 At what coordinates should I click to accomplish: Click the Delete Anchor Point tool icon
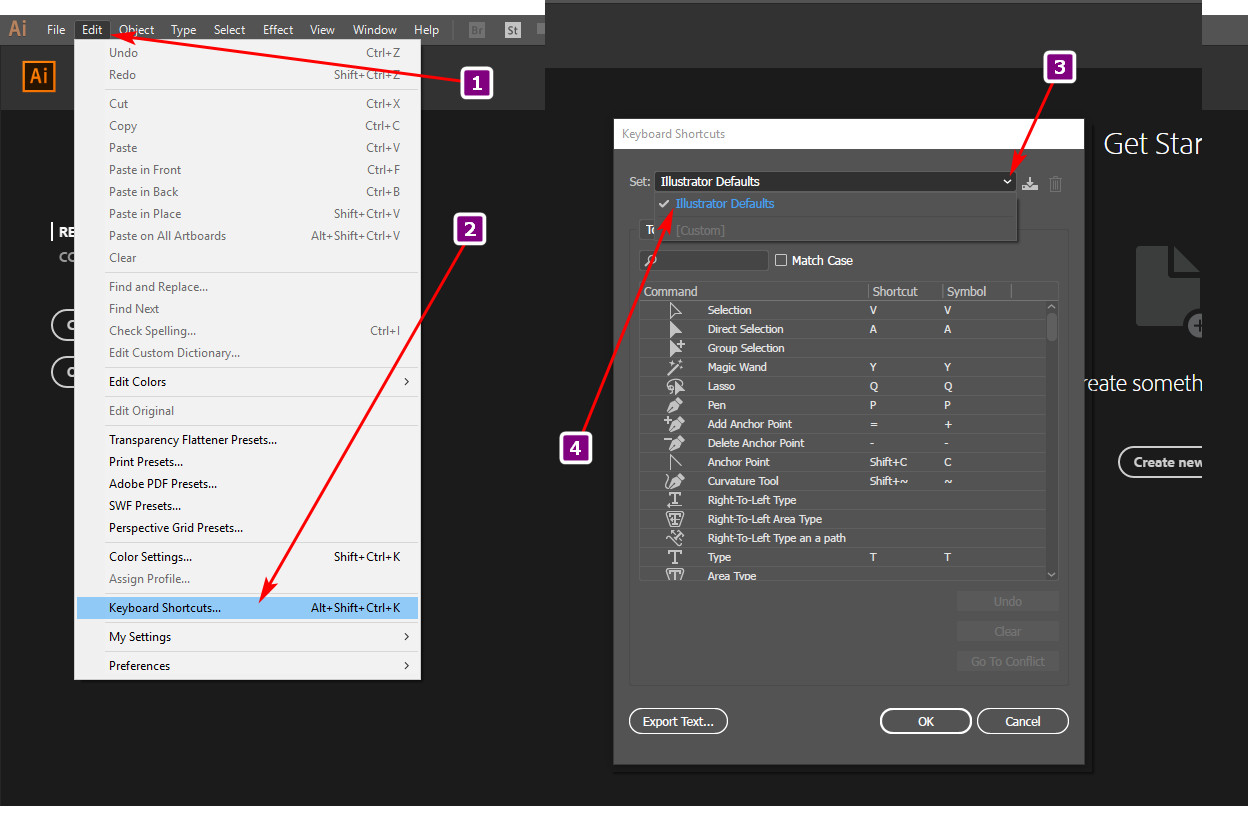pyautogui.click(x=675, y=443)
